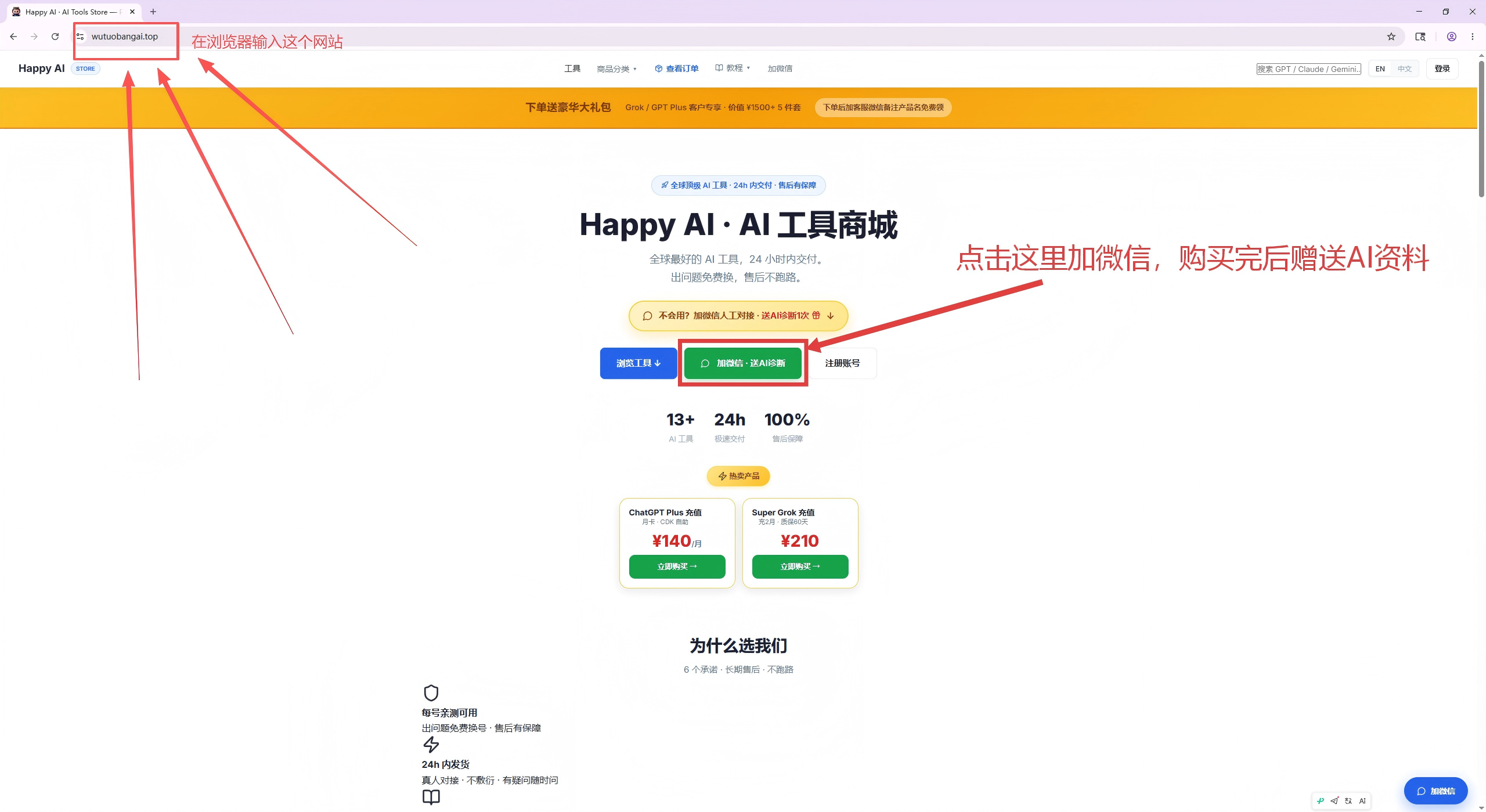Open 查看订单 order lookup link

tap(676, 68)
